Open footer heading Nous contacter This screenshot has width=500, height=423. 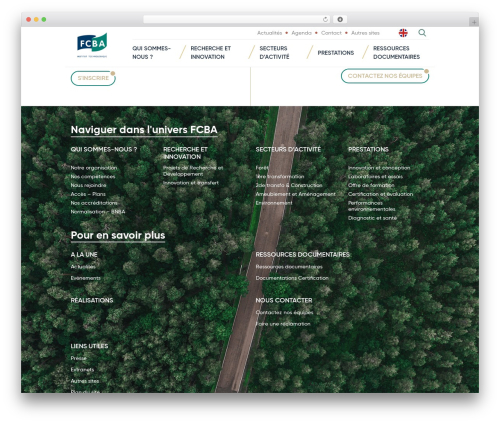point(284,300)
